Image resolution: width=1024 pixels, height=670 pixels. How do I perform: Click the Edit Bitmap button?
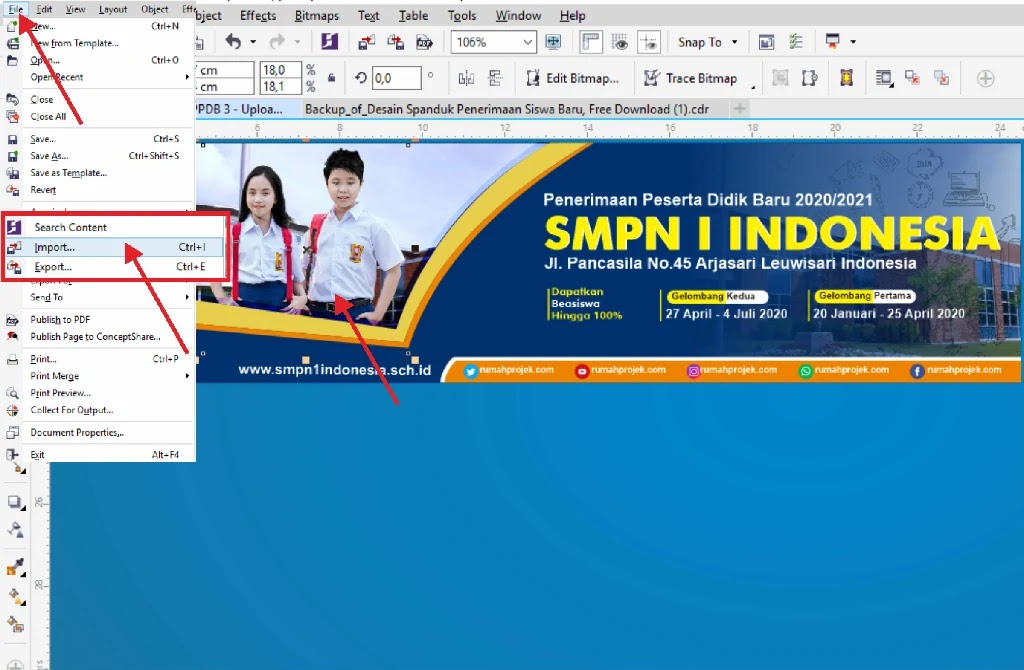(572, 78)
